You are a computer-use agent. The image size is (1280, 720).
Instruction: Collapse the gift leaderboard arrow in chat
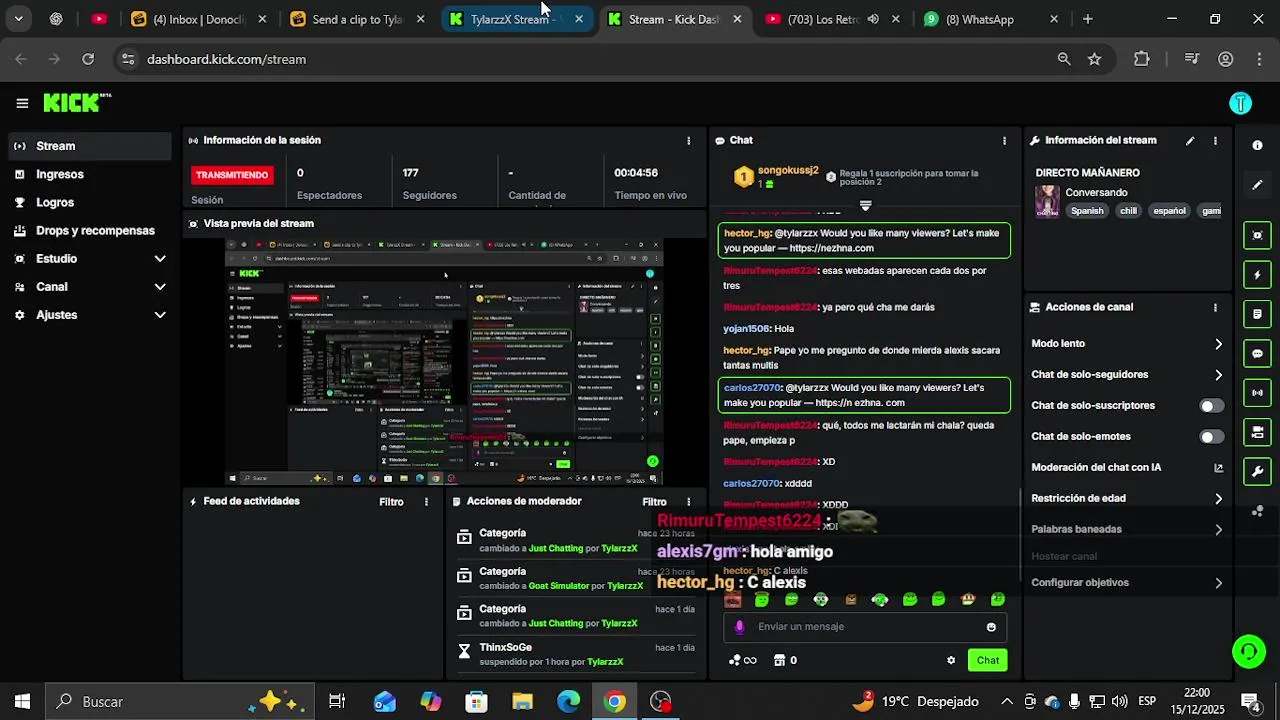point(866,205)
